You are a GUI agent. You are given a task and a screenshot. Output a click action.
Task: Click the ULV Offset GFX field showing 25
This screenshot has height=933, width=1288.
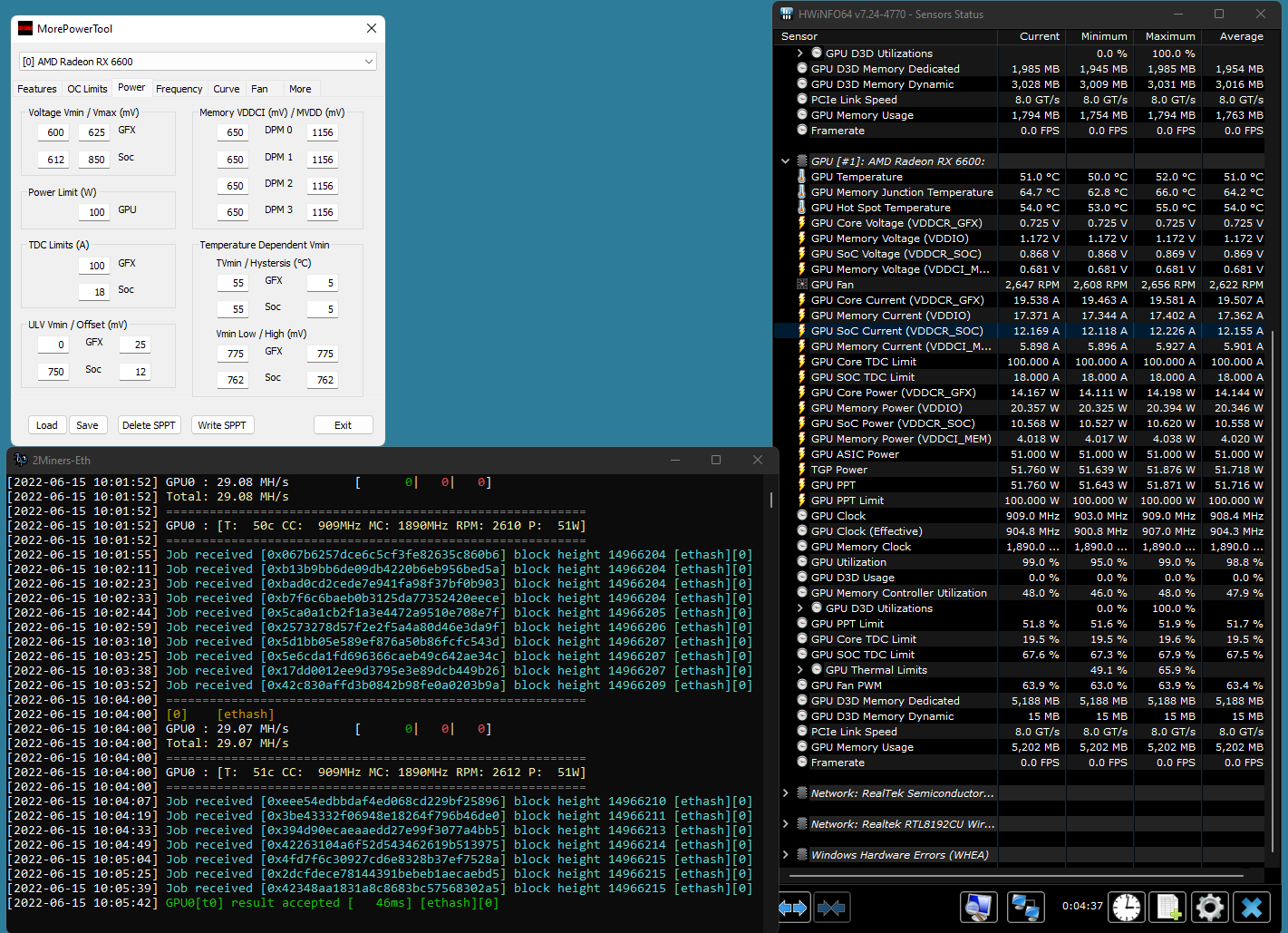pos(135,345)
